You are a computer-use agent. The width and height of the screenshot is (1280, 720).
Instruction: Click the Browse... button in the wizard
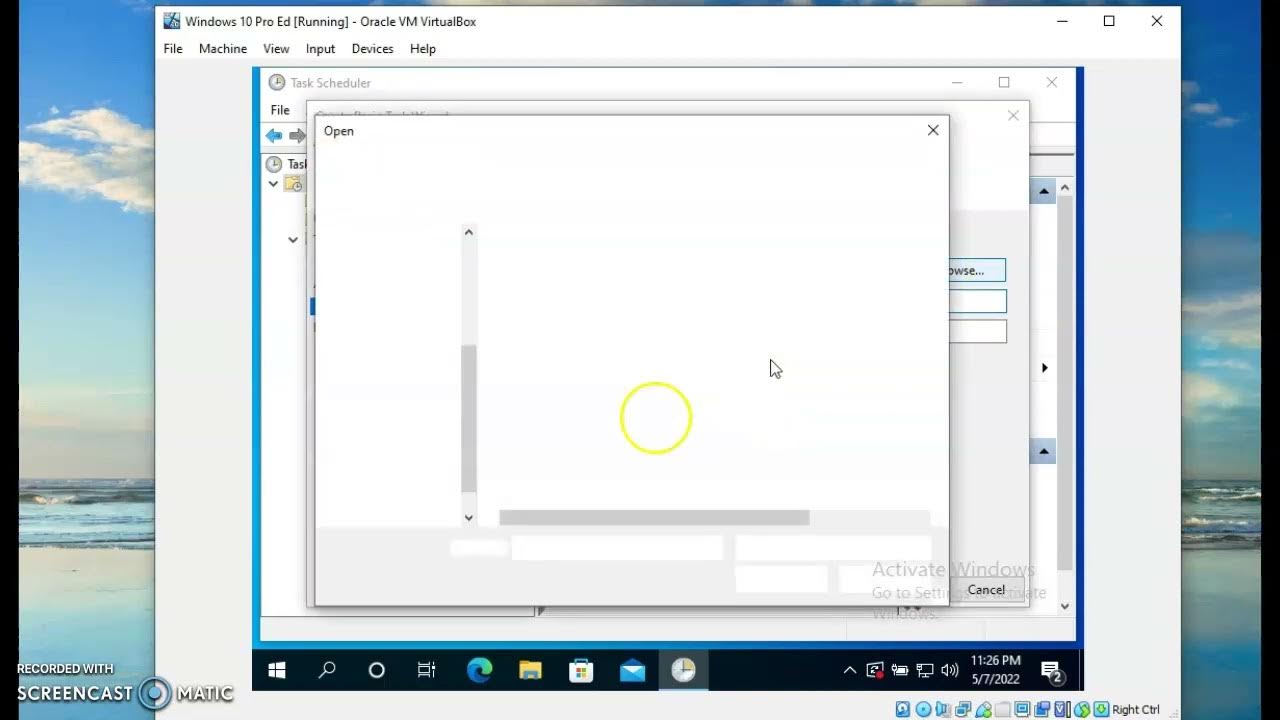coord(976,270)
